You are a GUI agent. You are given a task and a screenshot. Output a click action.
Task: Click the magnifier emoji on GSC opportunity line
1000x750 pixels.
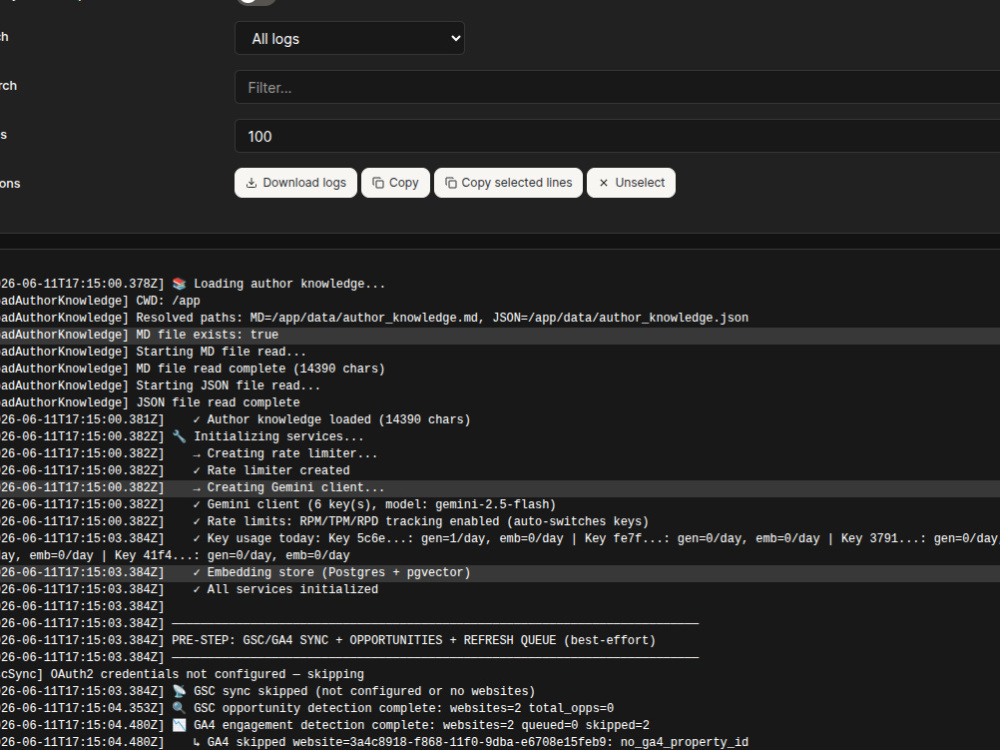179,708
